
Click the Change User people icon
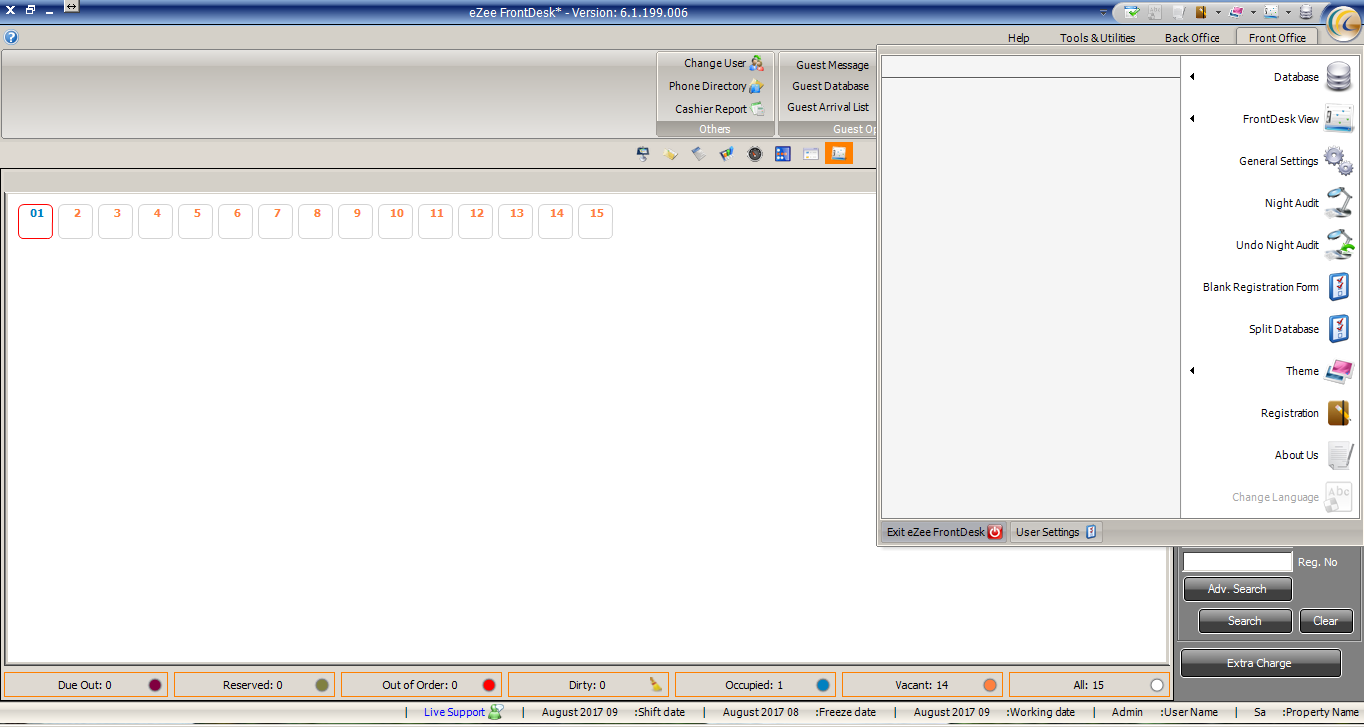(x=757, y=63)
